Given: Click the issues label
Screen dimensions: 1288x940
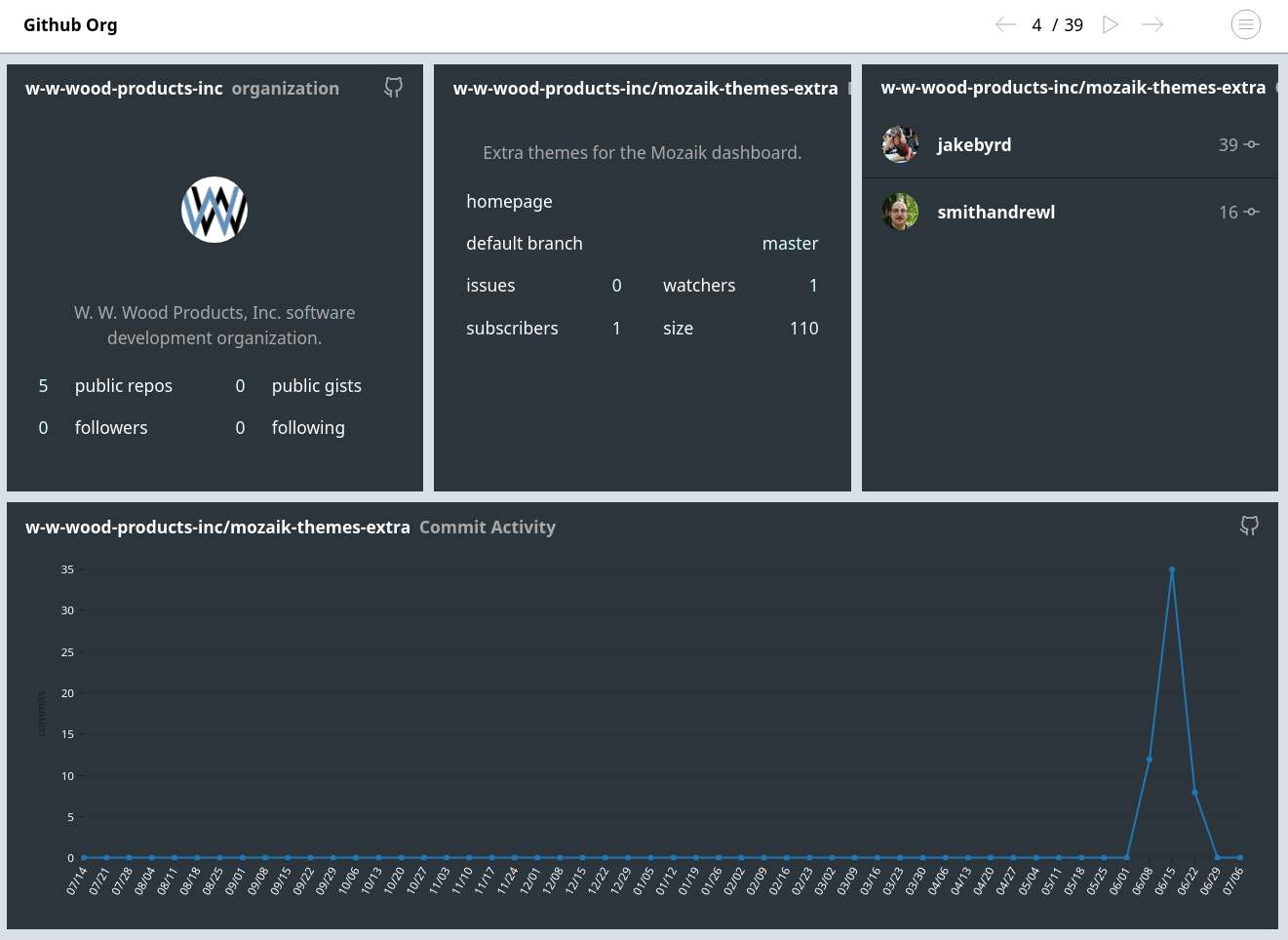Looking at the screenshot, I should point(490,285).
